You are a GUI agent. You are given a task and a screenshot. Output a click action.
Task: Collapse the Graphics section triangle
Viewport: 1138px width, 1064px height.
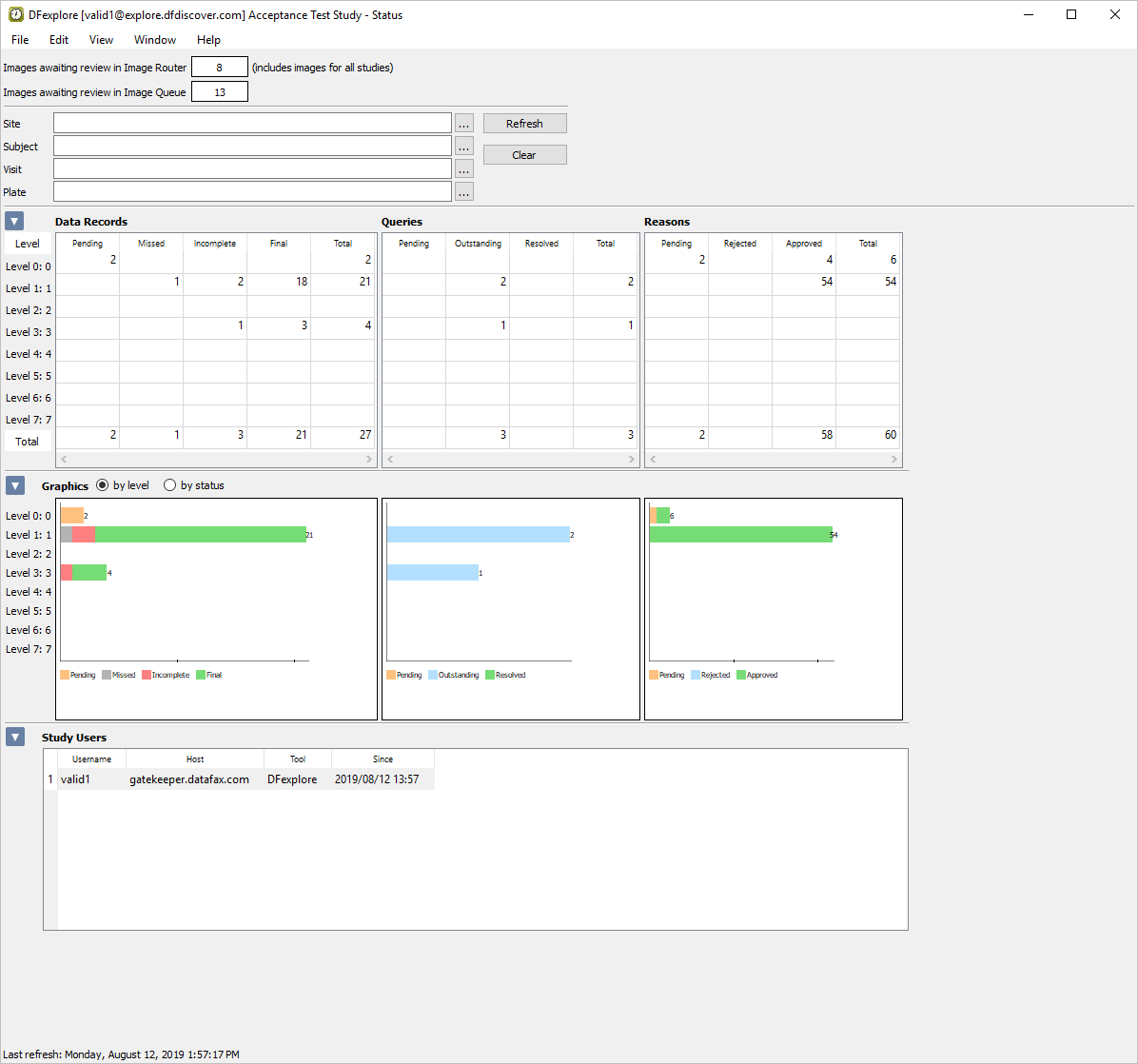tap(14, 484)
